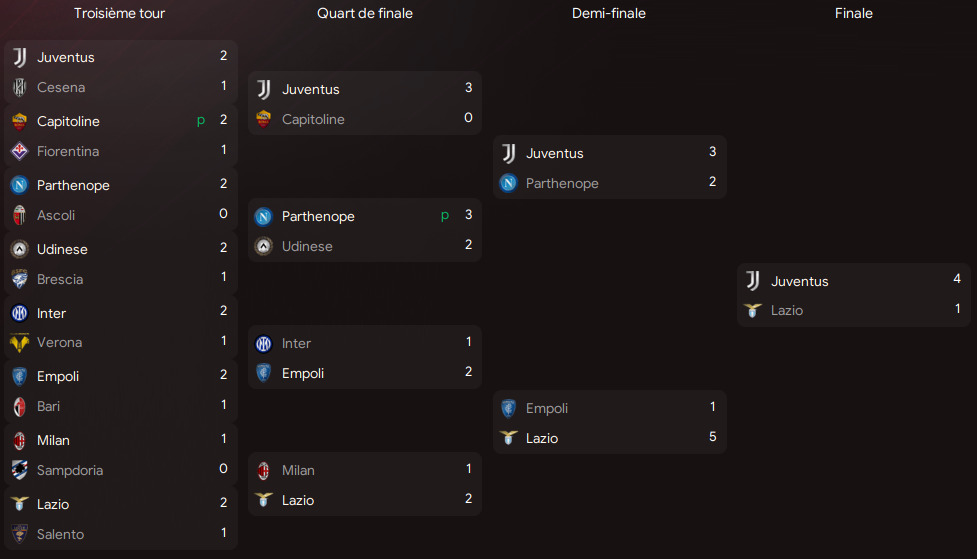977x559 pixels.
Task: Click the Brescia team crest
Action: 19,279
